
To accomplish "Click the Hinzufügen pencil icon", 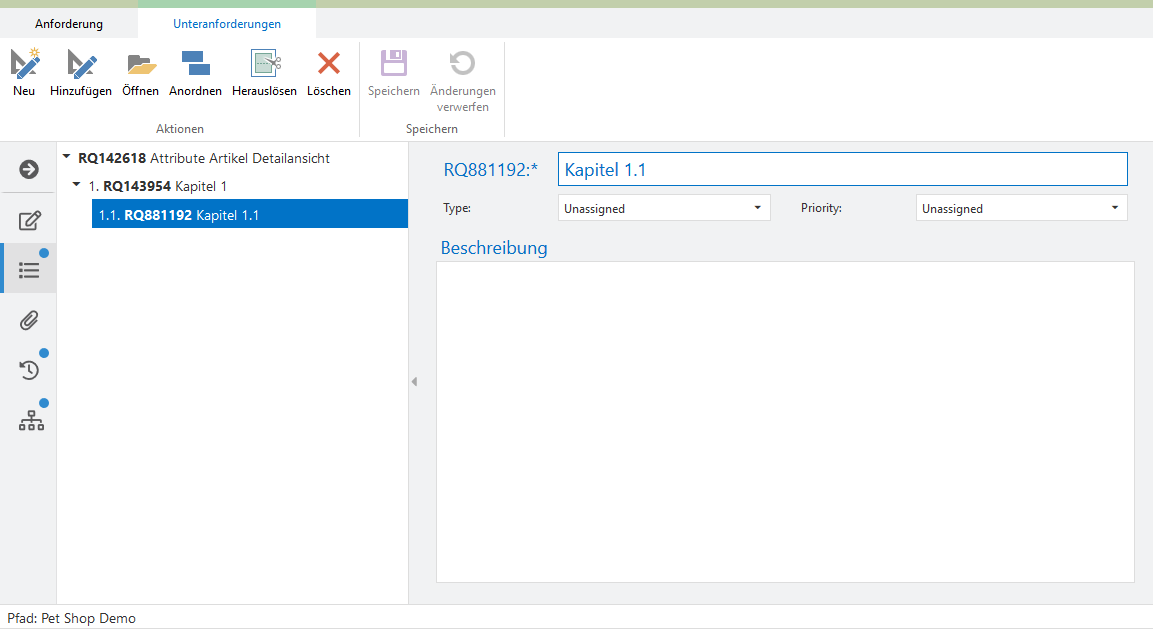I will click(81, 65).
